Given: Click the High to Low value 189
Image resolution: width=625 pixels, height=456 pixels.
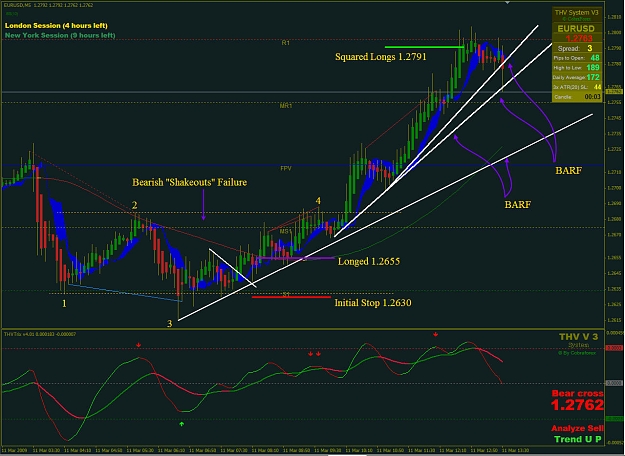Looking at the screenshot, I should 593,67.
